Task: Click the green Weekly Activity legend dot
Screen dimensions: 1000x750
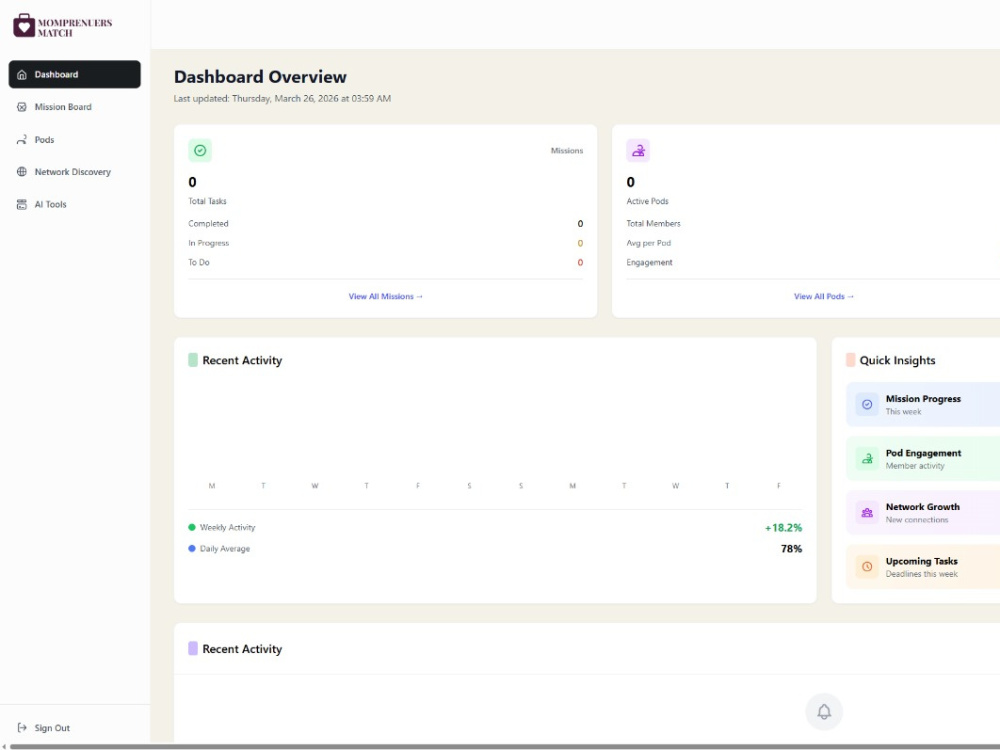Action: pos(192,527)
